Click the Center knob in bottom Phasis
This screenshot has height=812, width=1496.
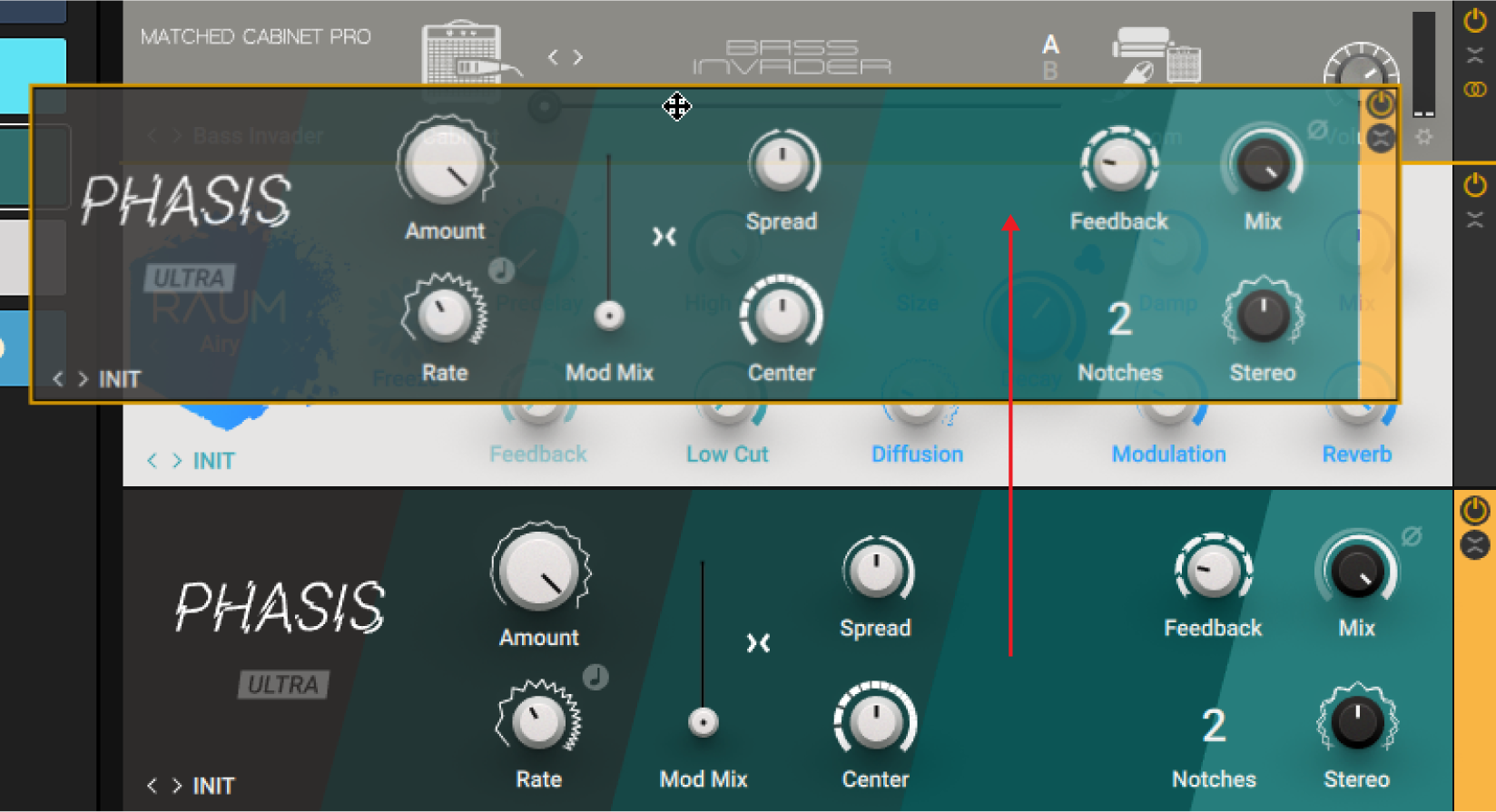point(875,722)
